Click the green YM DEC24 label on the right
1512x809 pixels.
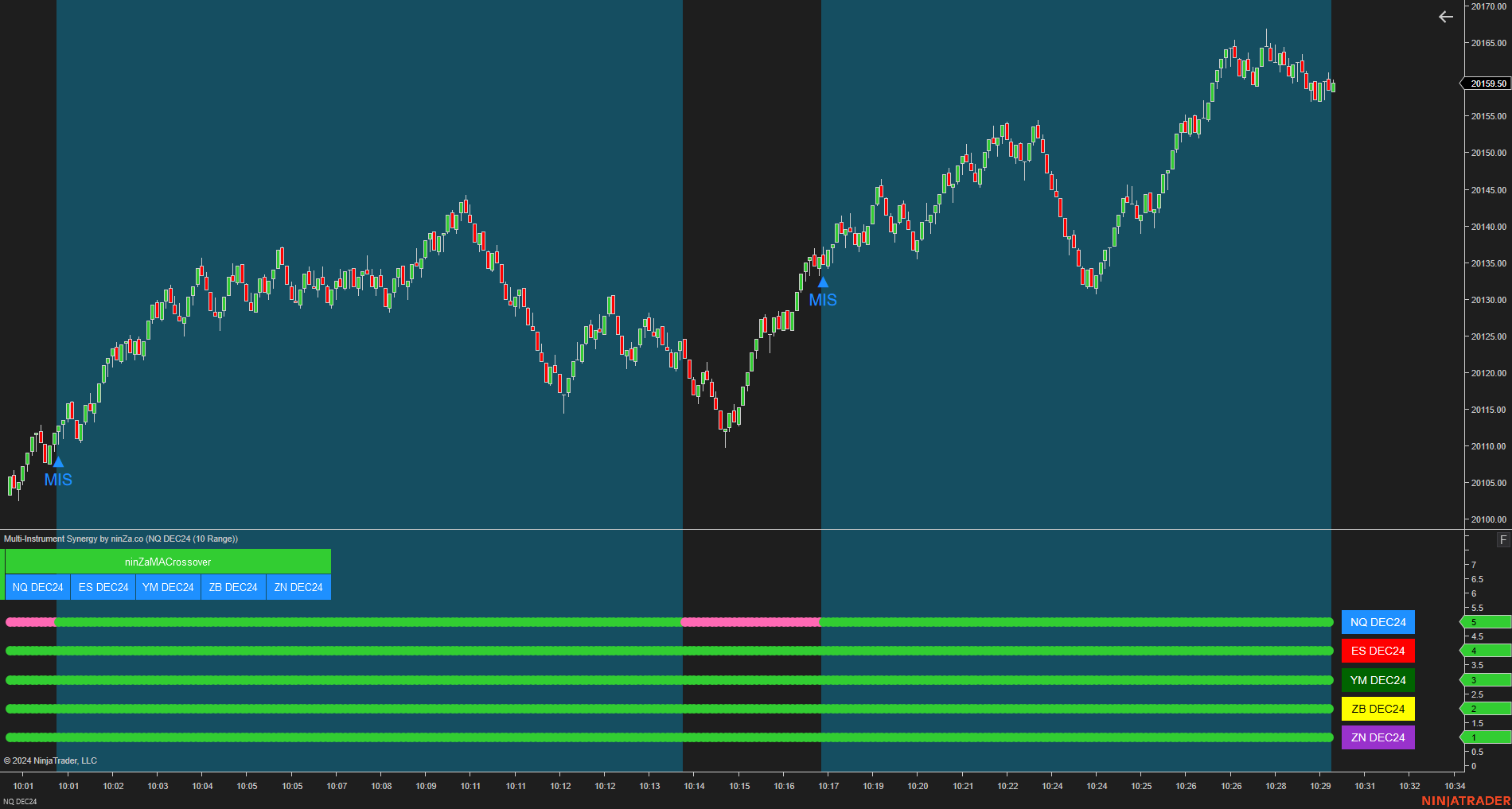tap(1378, 679)
